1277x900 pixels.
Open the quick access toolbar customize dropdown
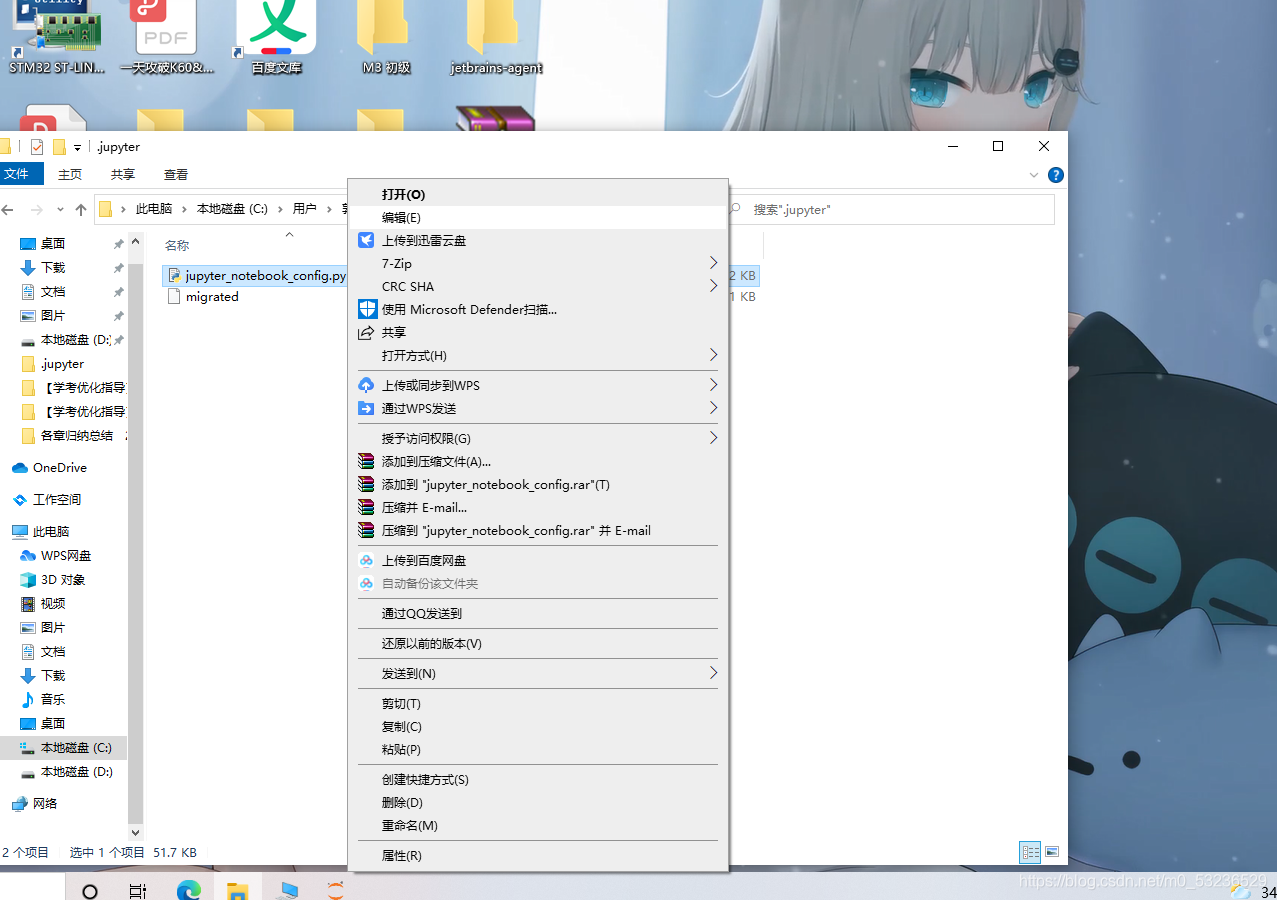coord(77,148)
